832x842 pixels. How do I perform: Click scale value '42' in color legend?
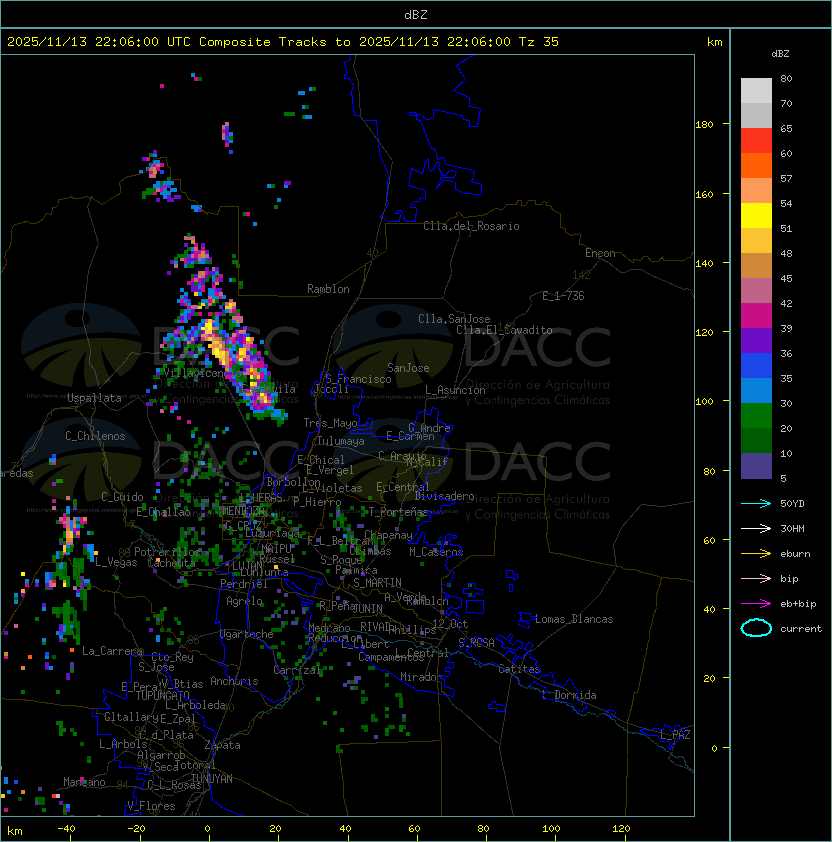point(786,303)
